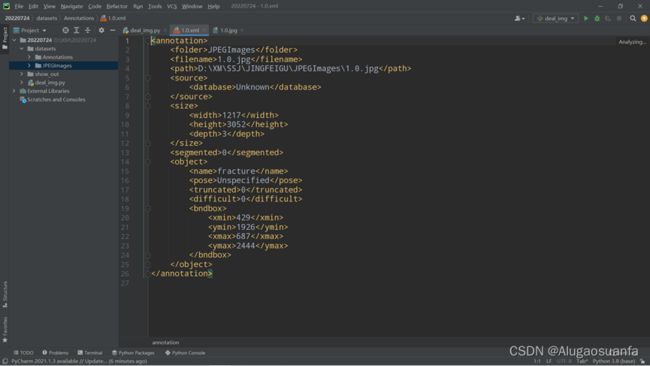Open the Tools menu
The image size is (650, 366).
(155, 6)
